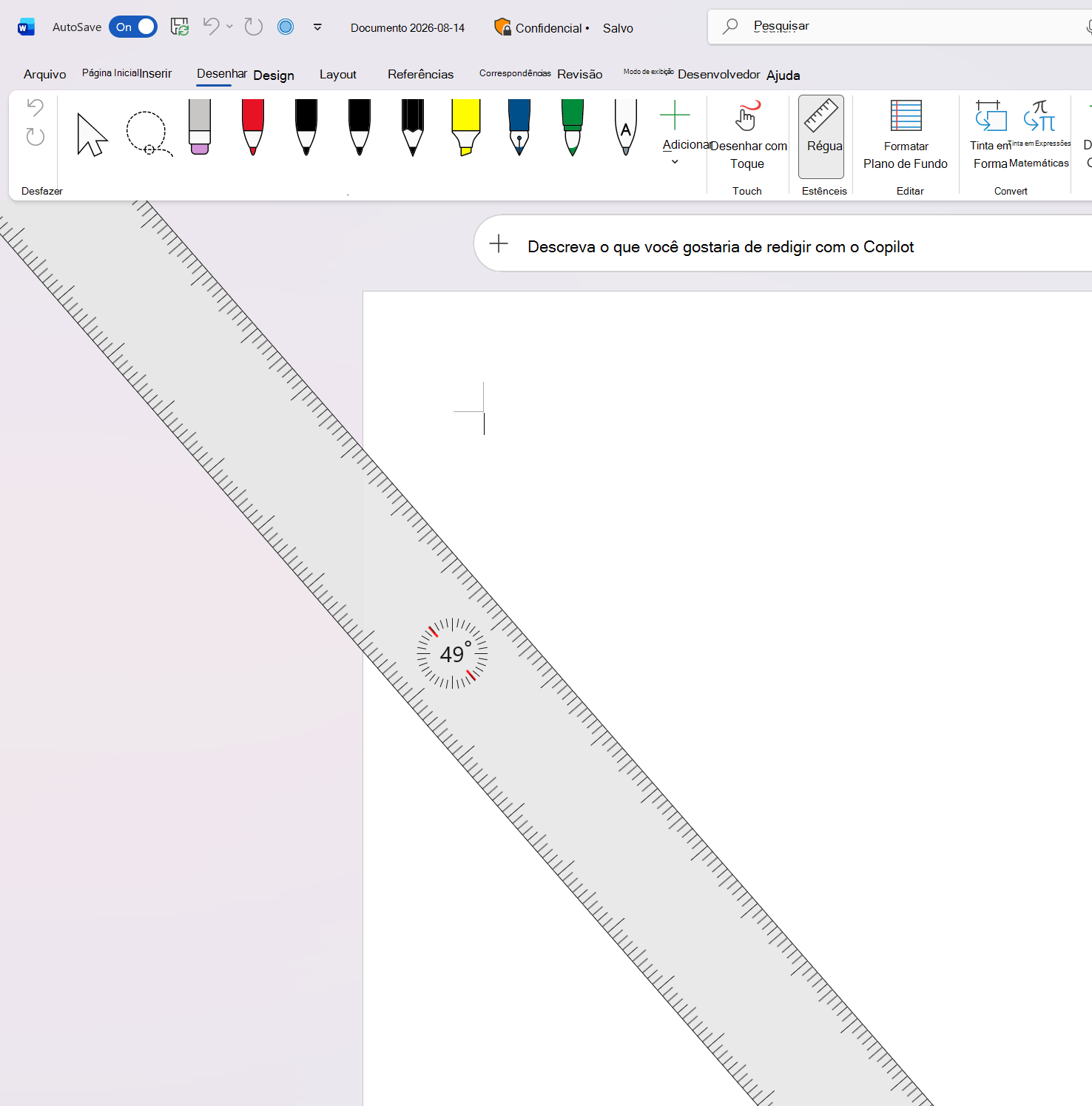Open the Página Inicial tab

[111, 73]
